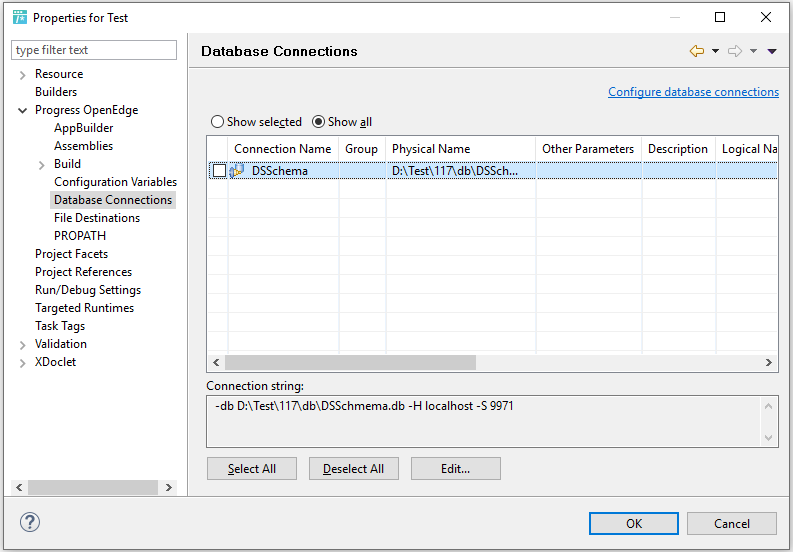Maximize the Properties for Test window
Screen dimensions: 793x552
720,17
